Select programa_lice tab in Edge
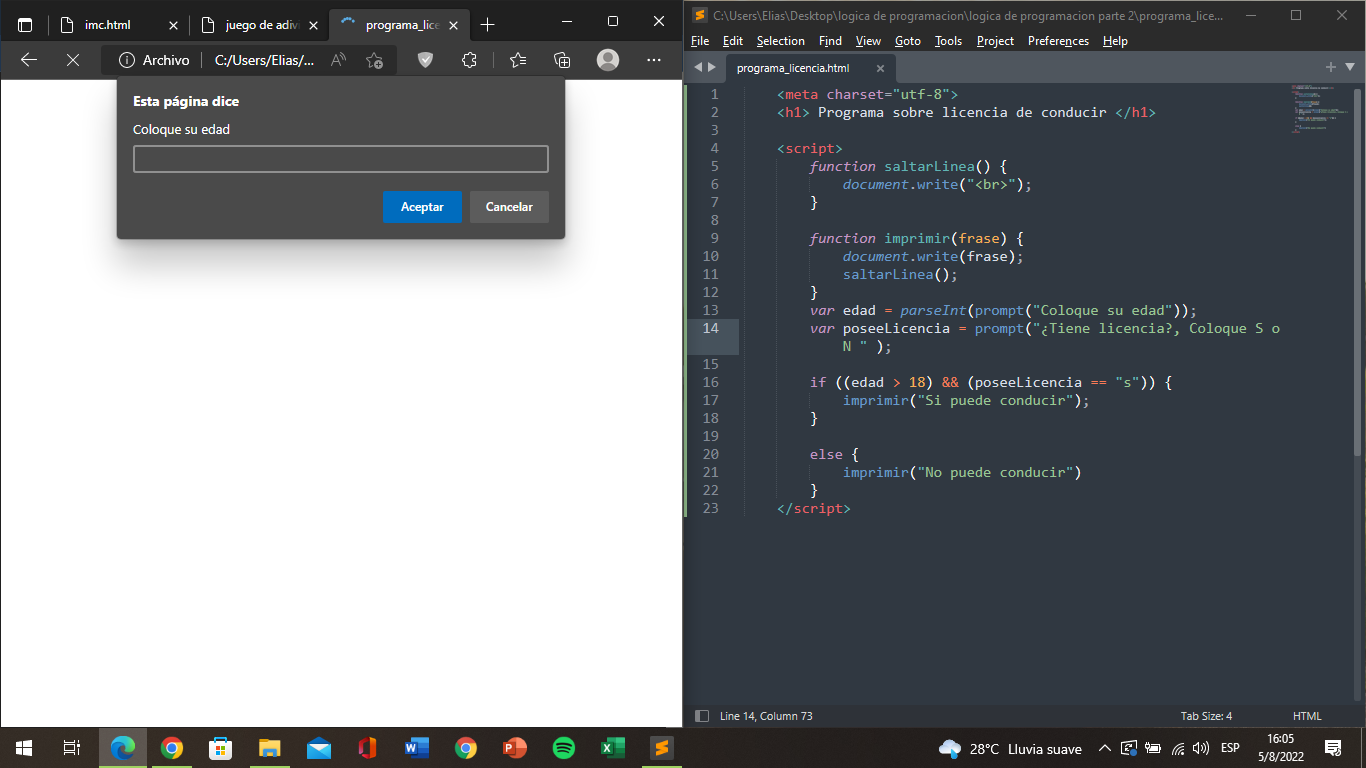The width and height of the screenshot is (1366, 768). [x=401, y=24]
